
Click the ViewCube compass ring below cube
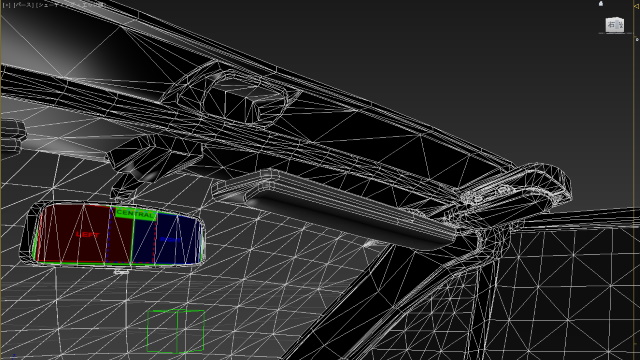tap(616, 33)
